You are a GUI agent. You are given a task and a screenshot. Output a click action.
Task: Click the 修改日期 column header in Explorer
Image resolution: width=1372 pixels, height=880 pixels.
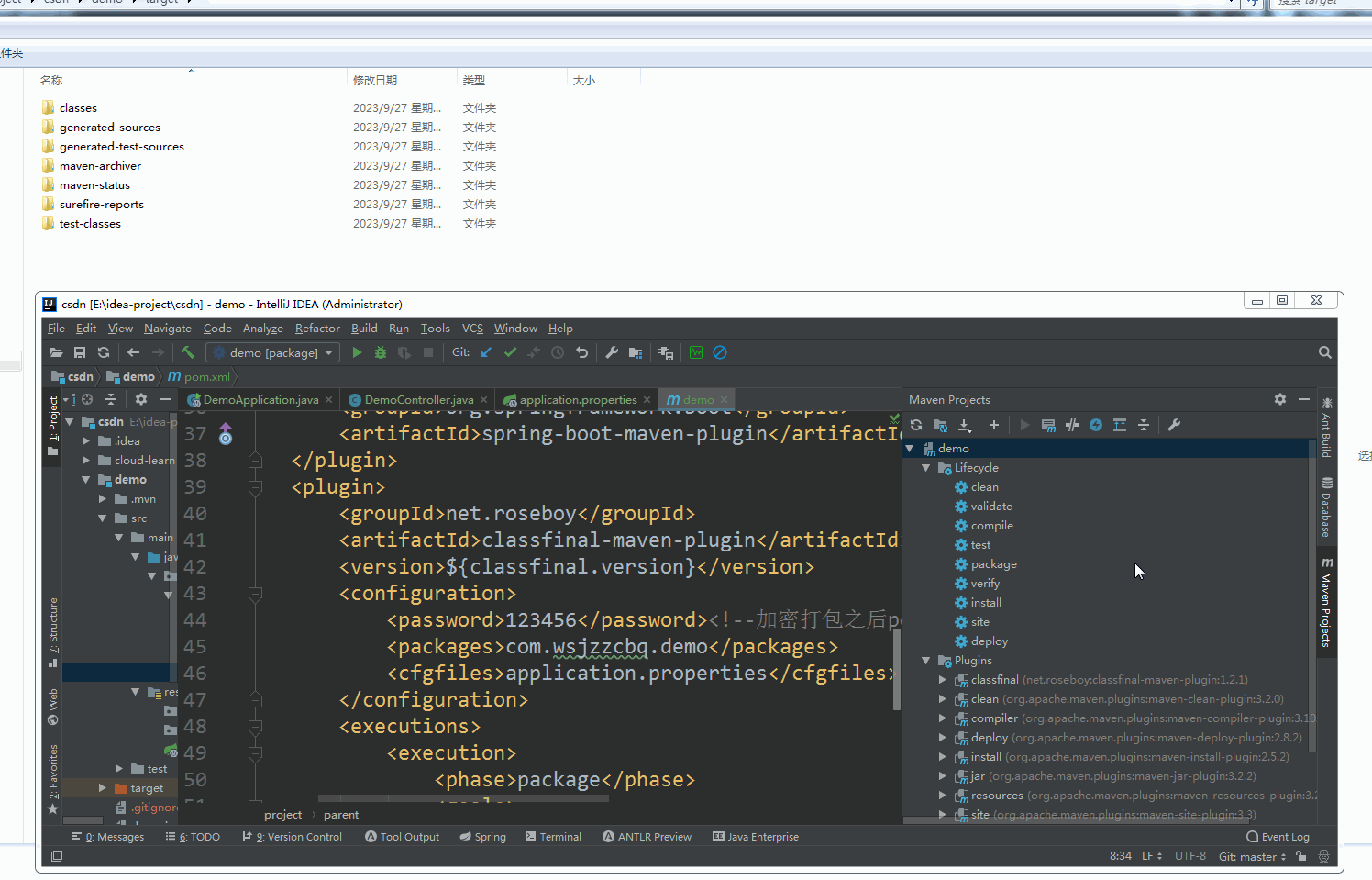375,81
